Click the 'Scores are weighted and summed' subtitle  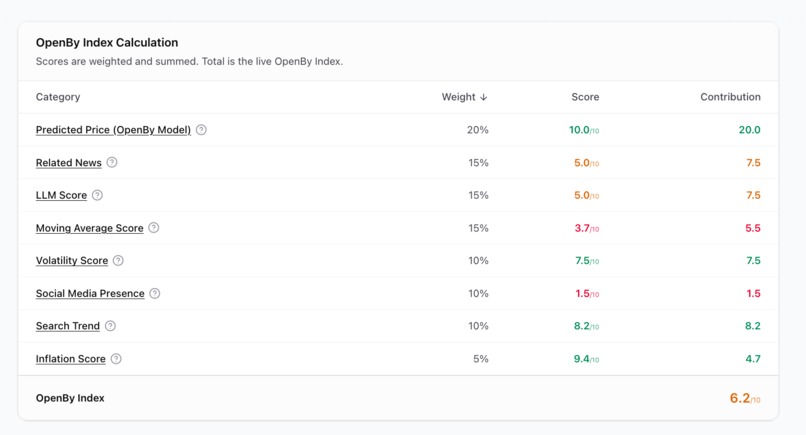coord(189,62)
